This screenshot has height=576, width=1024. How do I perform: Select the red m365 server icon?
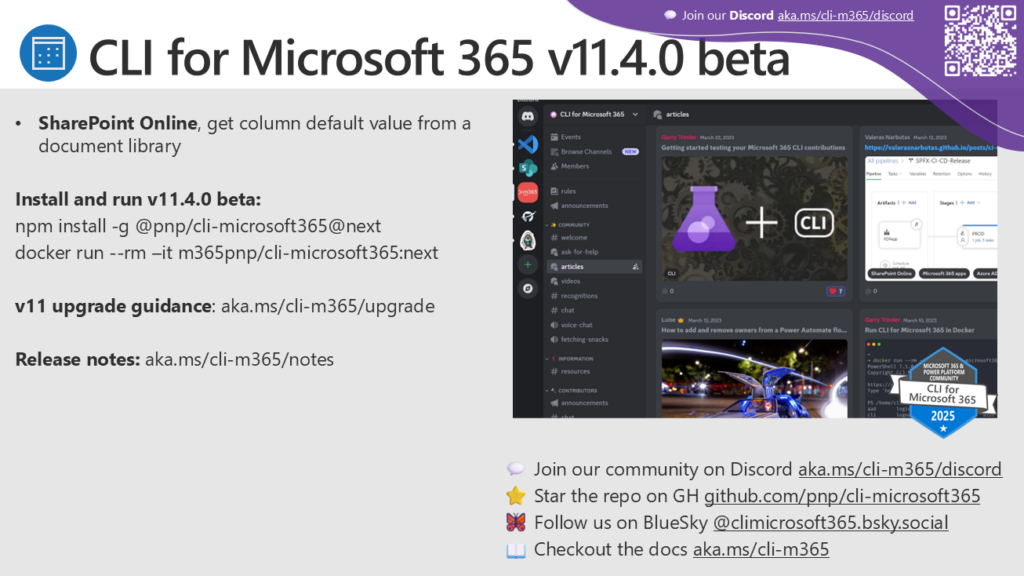point(528,192)
